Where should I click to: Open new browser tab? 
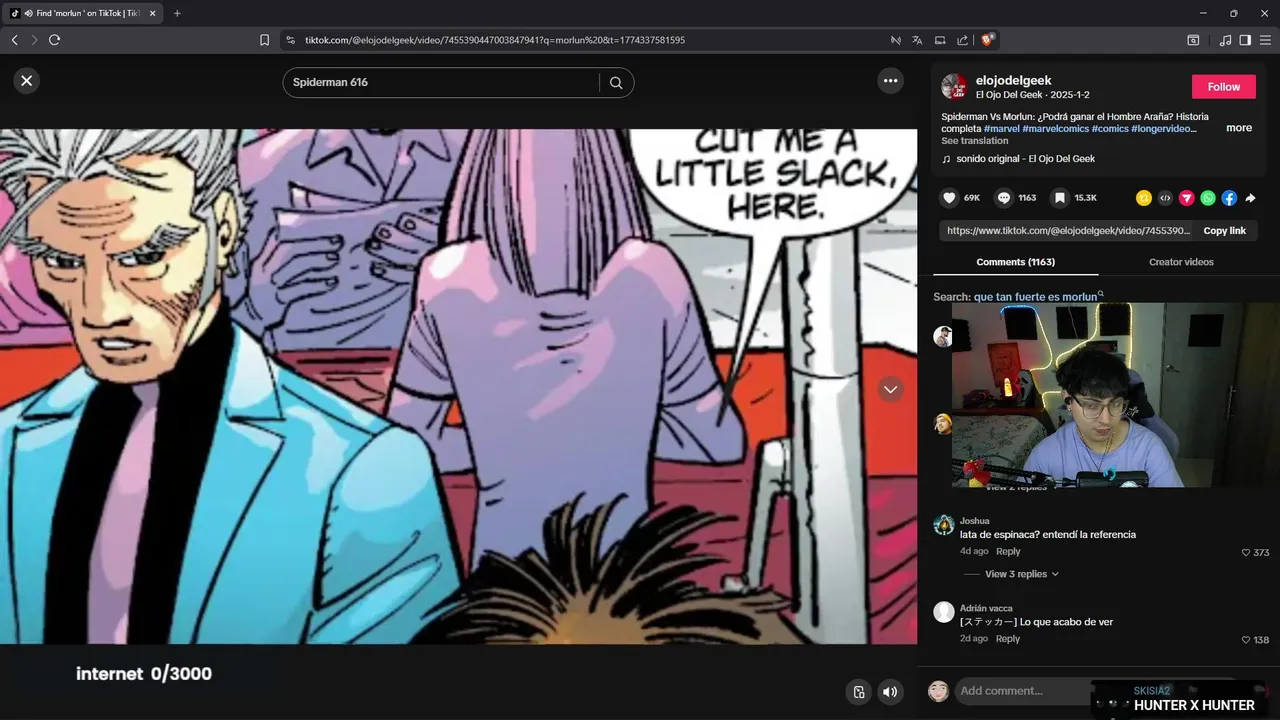pyautogui.click(x=177, y=13)
